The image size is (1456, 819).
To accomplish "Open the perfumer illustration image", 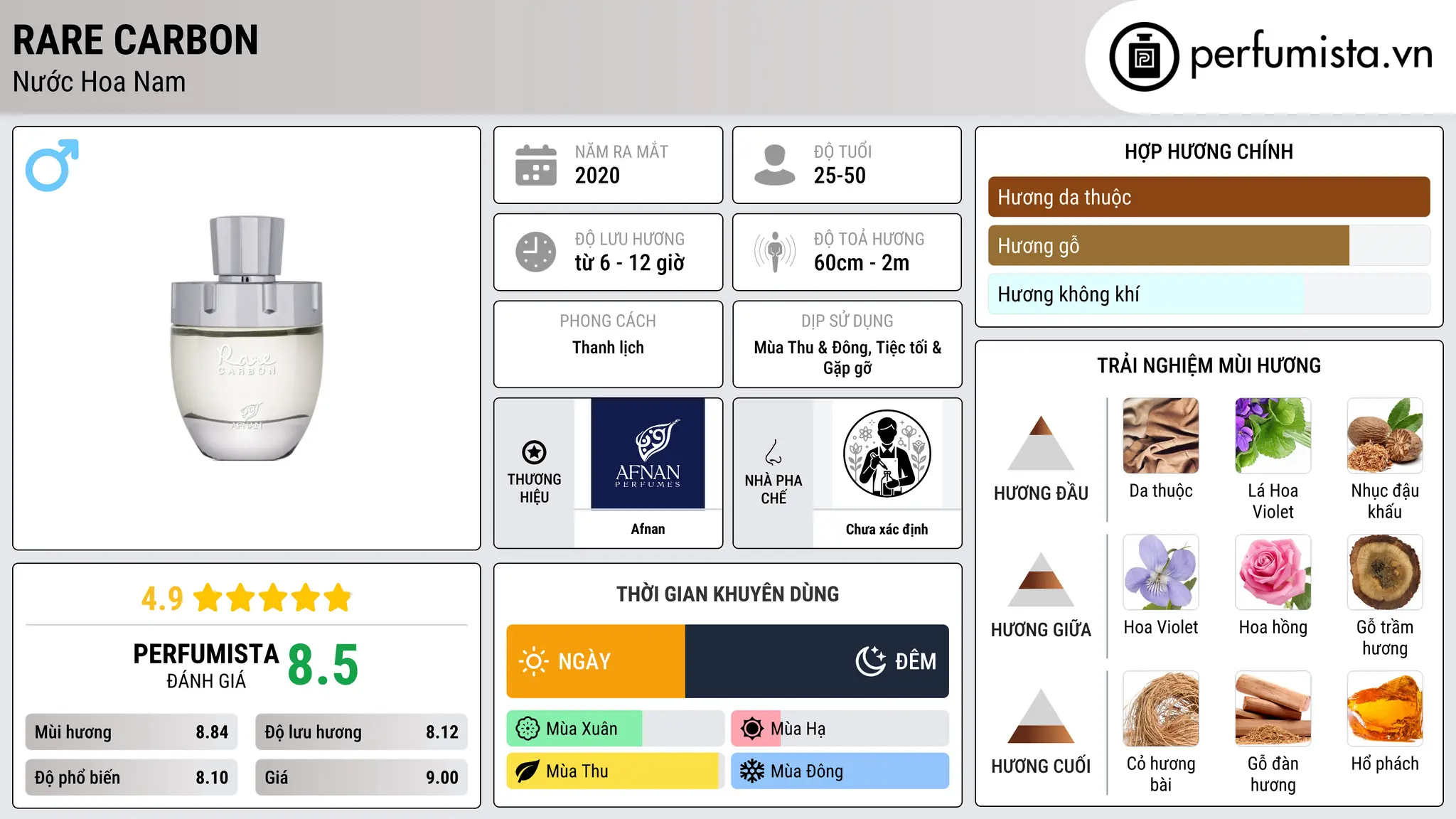I will [887, 454].
